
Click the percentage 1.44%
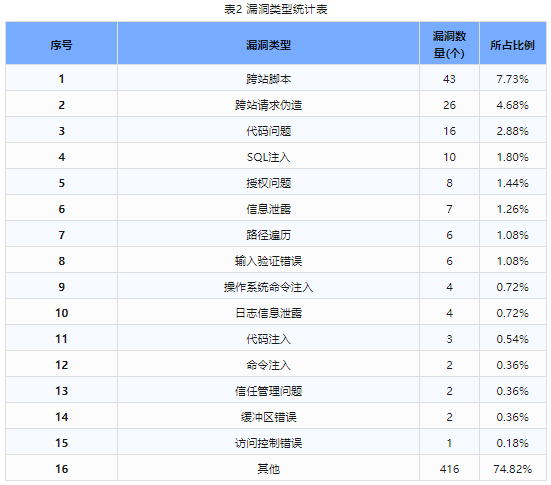512,183
